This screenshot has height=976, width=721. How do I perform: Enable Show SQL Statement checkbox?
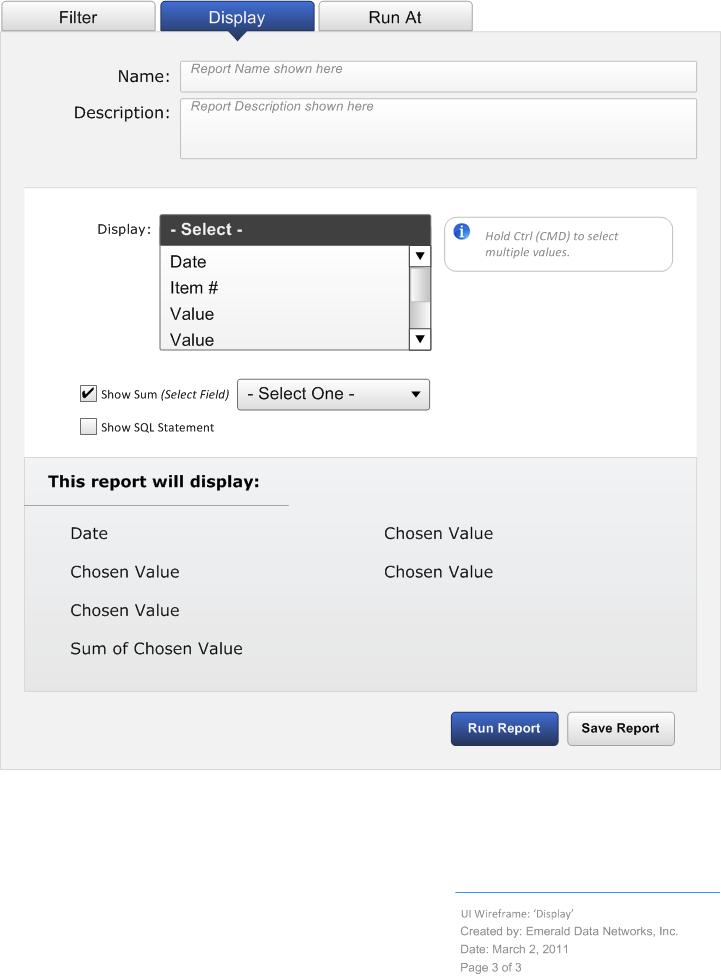[x=88, y=427]
